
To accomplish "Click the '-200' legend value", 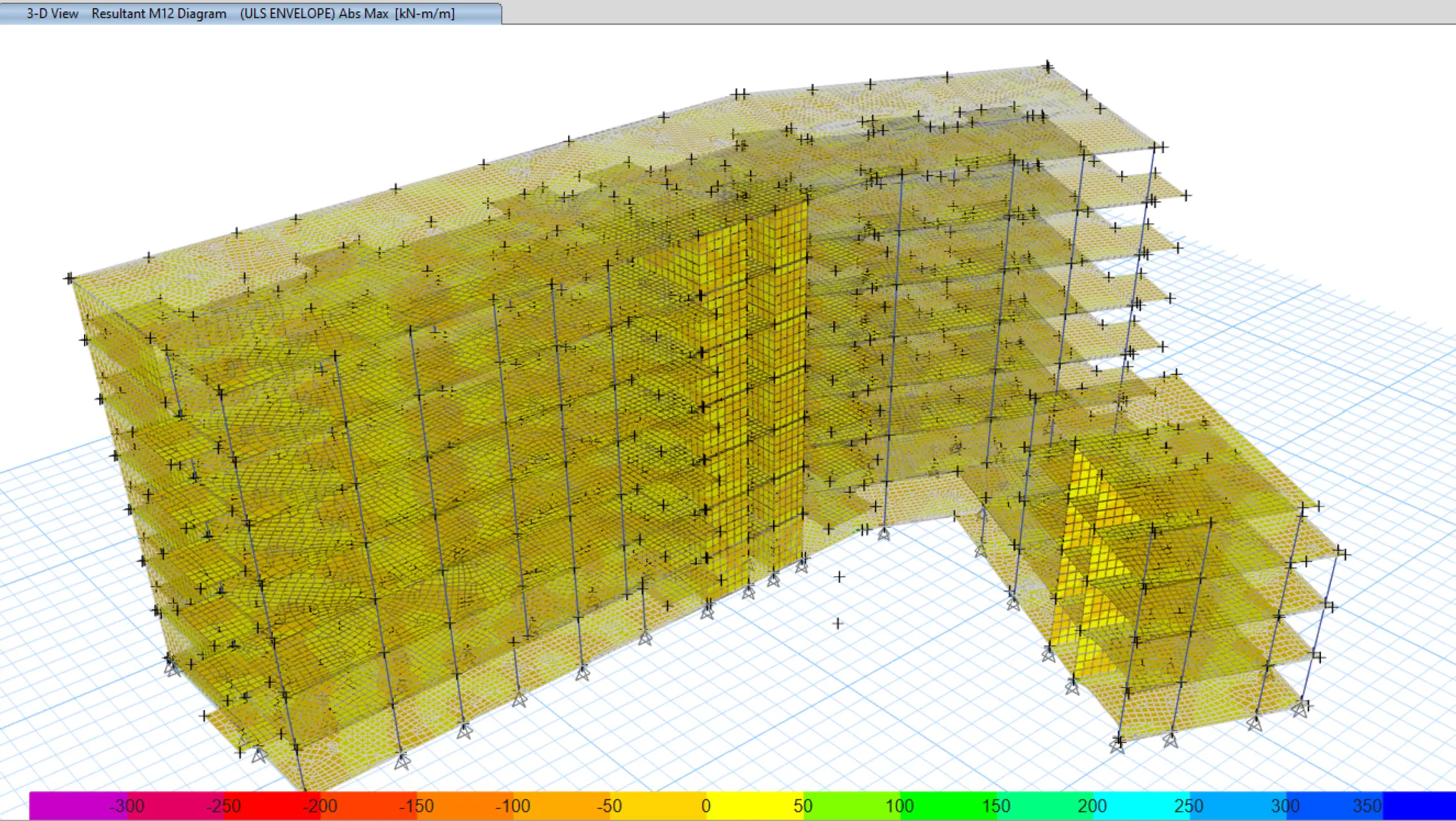I will pos(320,806).
